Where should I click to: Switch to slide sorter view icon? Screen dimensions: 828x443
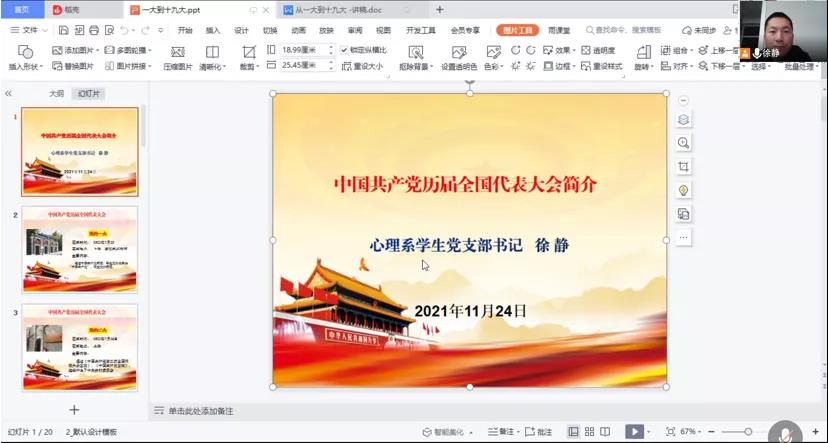click(x=589, y=432)
